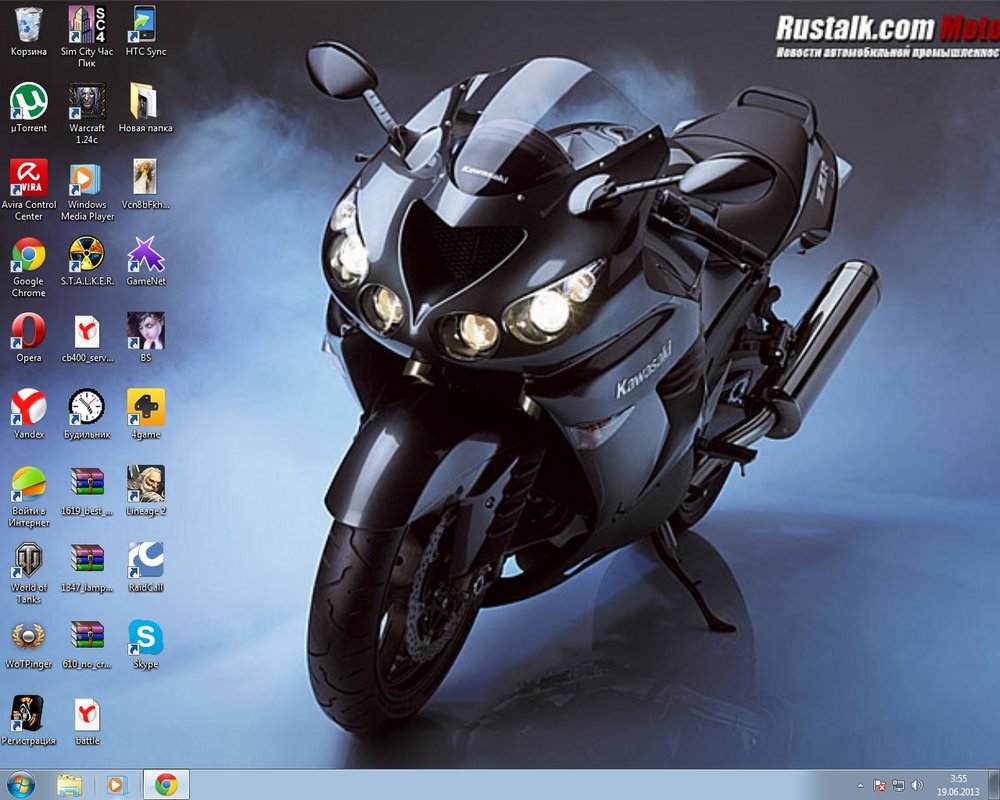The image size is (1000, 800).
Task: Select the Google Chrome desktop icon
Action: coord(29,255)
